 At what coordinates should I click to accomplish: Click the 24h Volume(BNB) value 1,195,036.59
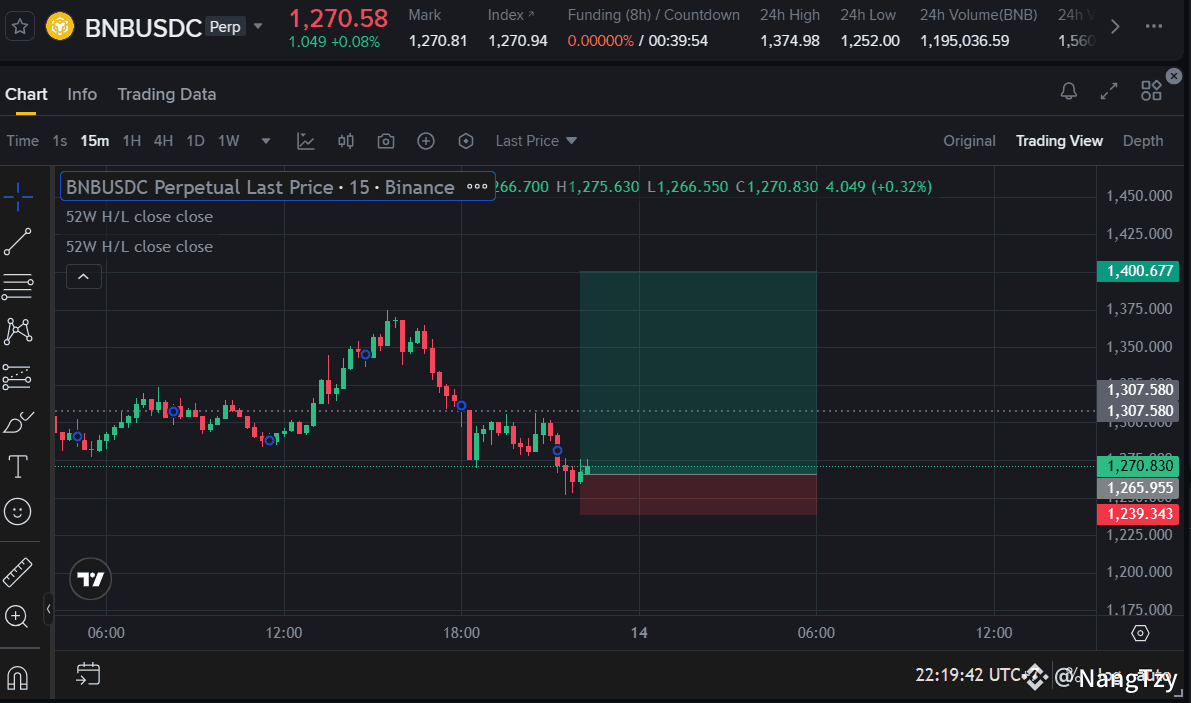(x=965, y=41)
